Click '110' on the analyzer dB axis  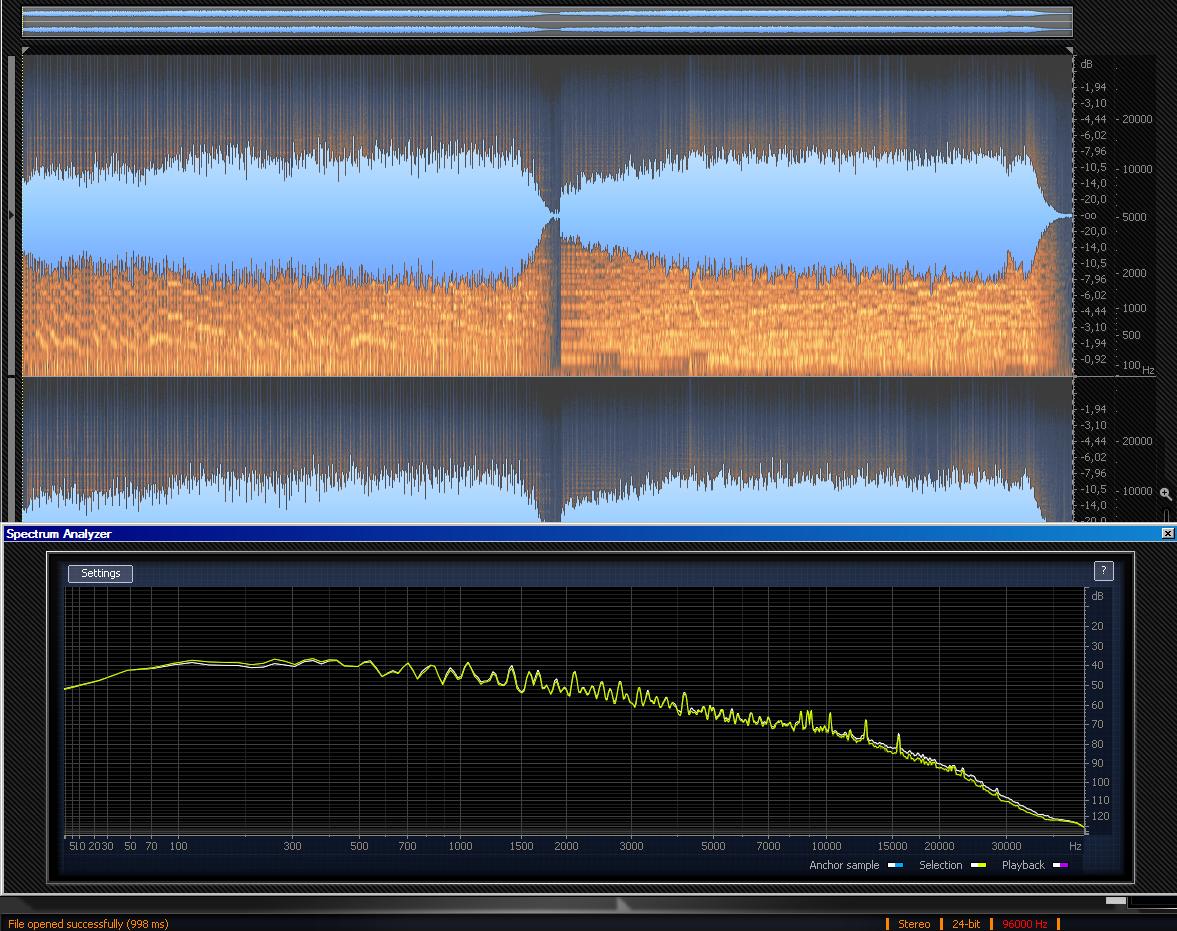click(x=1100, y=800)
